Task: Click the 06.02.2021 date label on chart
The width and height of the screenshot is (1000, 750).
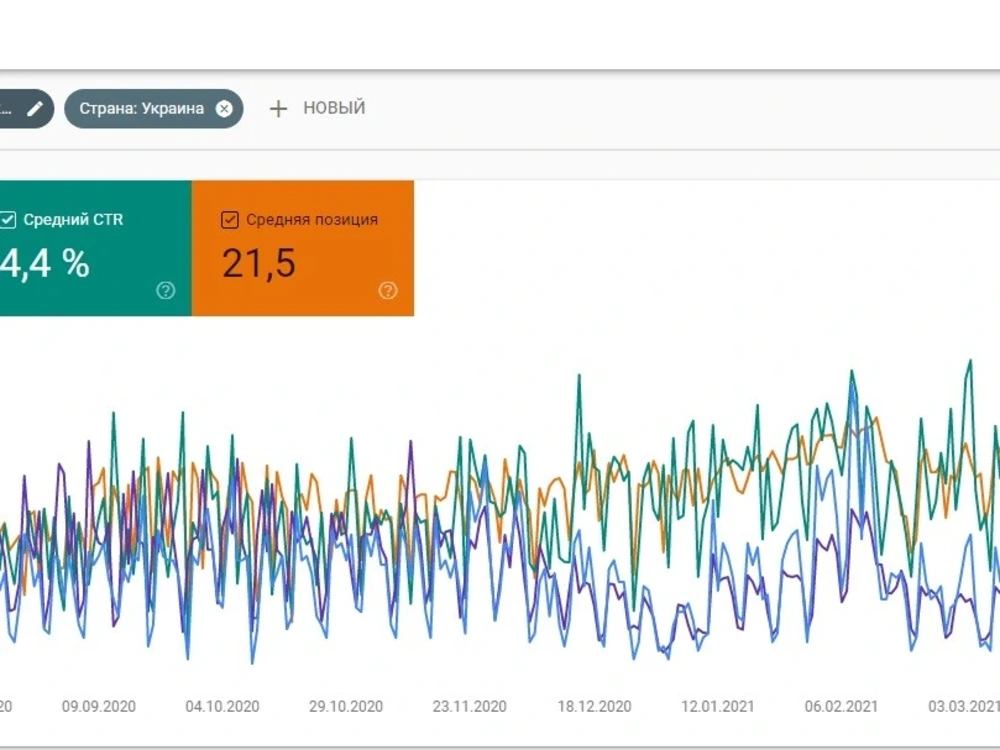Action: (x=841, y=707)
